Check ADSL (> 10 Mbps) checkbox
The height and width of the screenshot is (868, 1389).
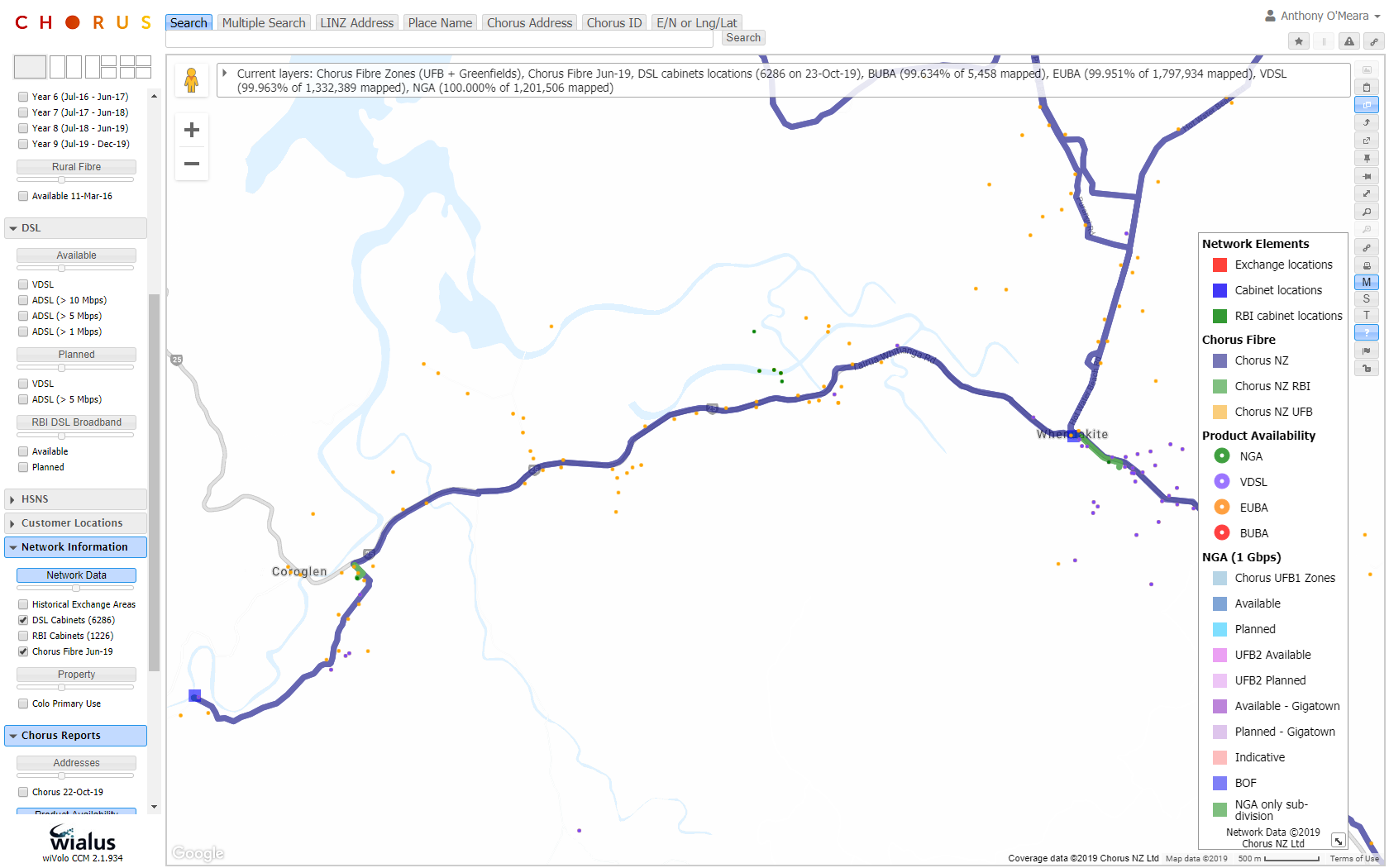[23, 300]
